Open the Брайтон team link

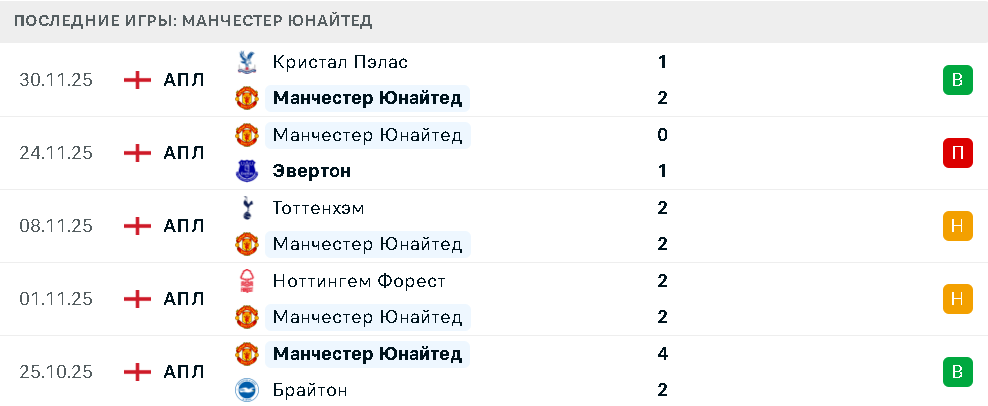(x=310, y=390)
